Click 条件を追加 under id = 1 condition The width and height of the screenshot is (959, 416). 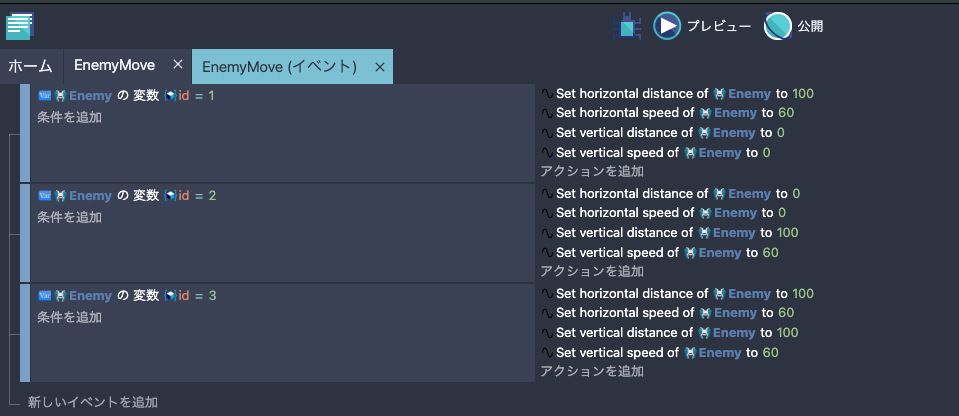click(69, 117)
